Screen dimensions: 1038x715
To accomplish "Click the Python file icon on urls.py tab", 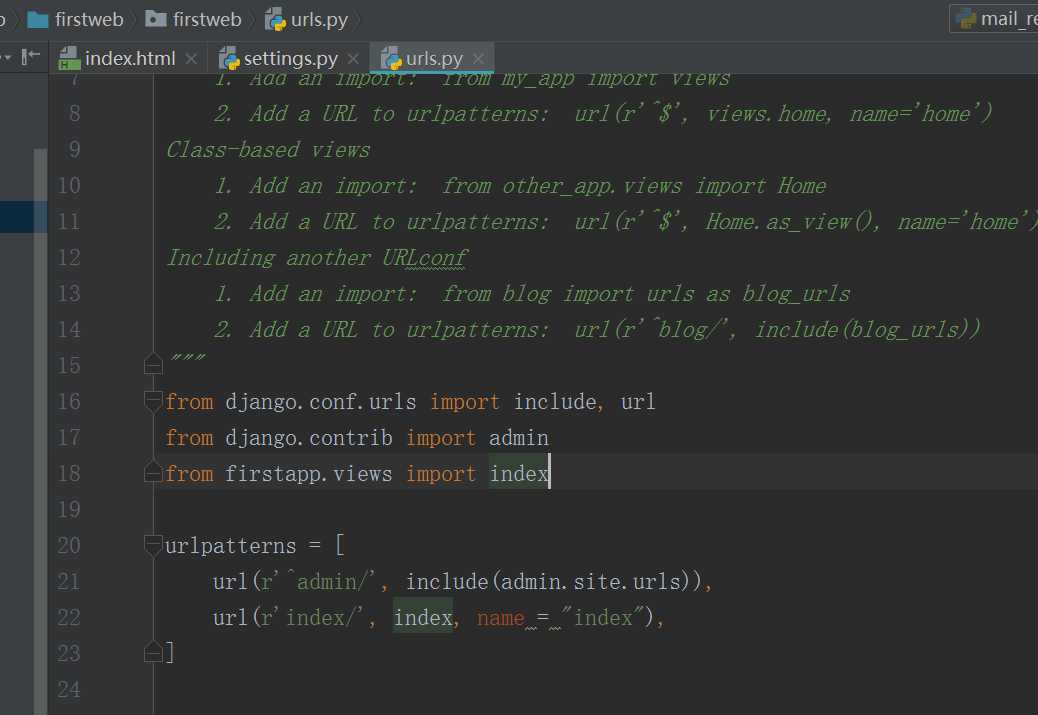I will point(390,59).
